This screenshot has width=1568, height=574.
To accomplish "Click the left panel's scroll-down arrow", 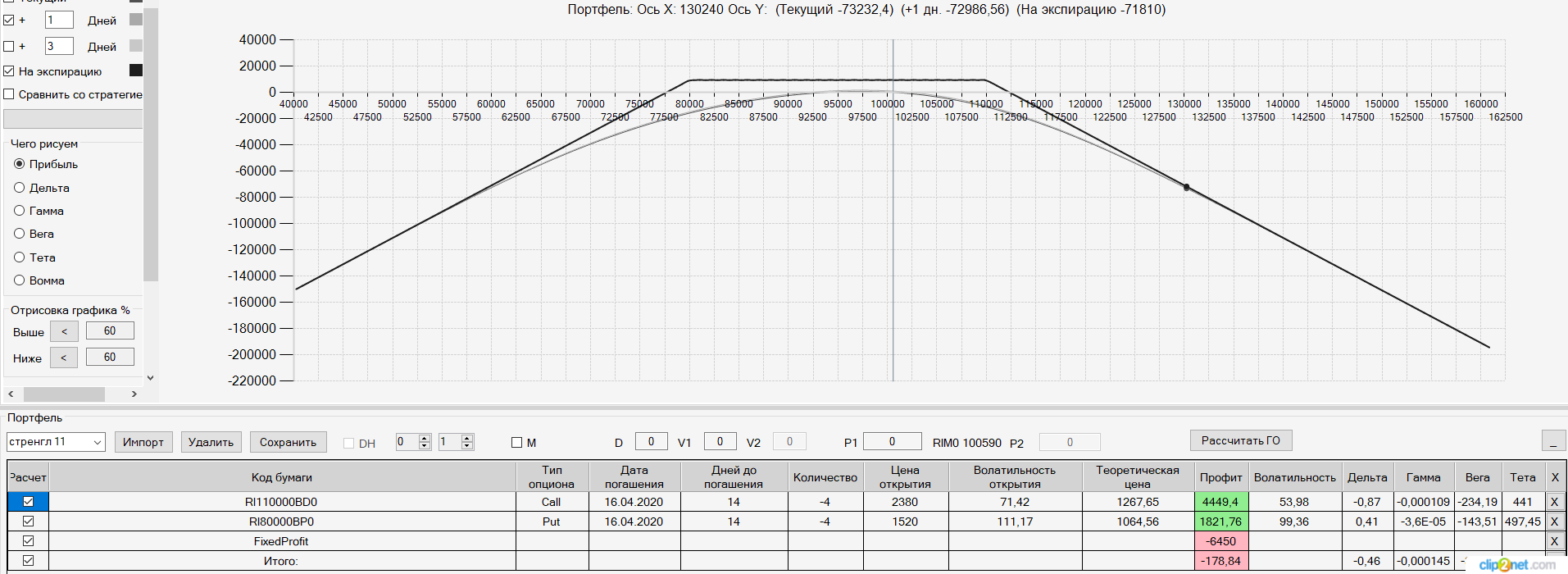I will click(x=150, y=378).
